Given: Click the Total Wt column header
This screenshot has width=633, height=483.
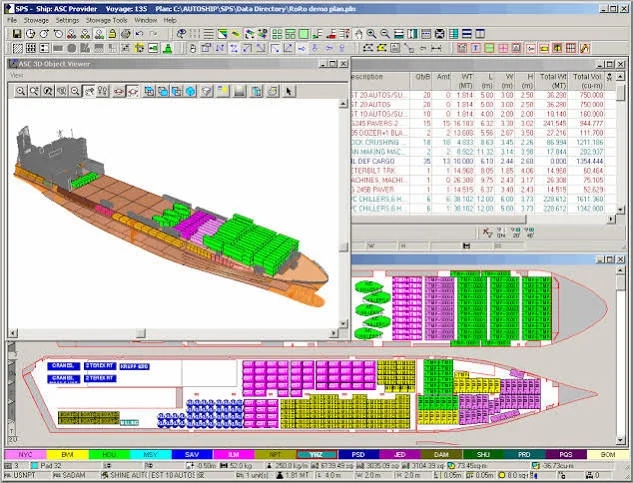Looking at the screenshot, I should pos(552,81).
